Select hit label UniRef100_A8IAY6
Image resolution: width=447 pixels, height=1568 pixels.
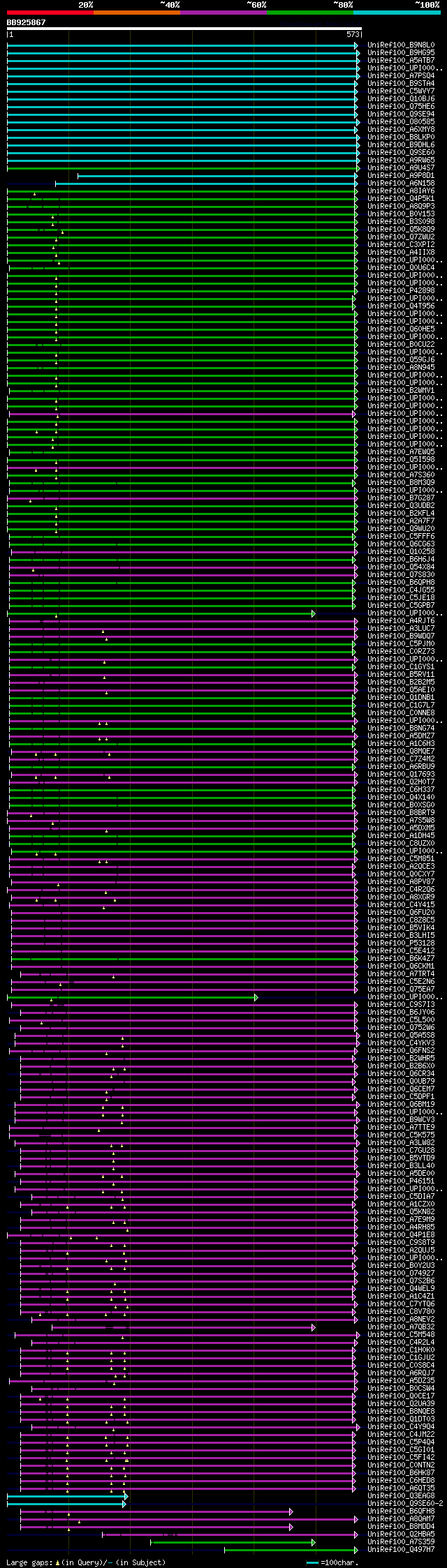[401, 191]
